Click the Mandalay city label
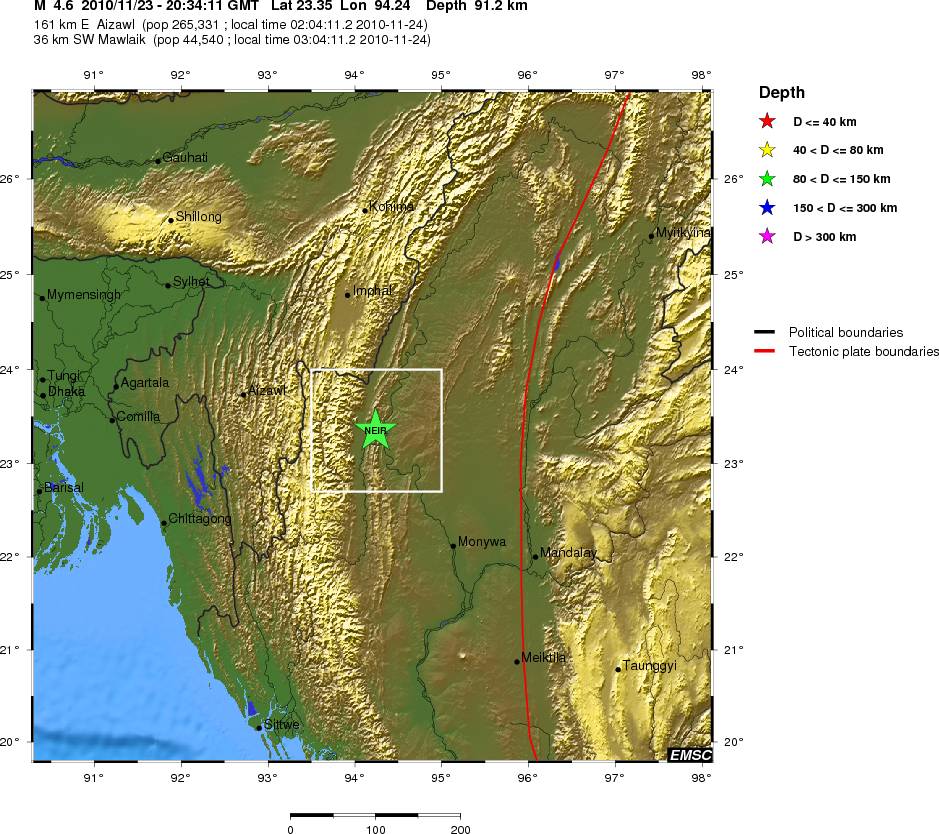Image resolution: width=939 pixels, height=834 pixels. tap(568, 553)
